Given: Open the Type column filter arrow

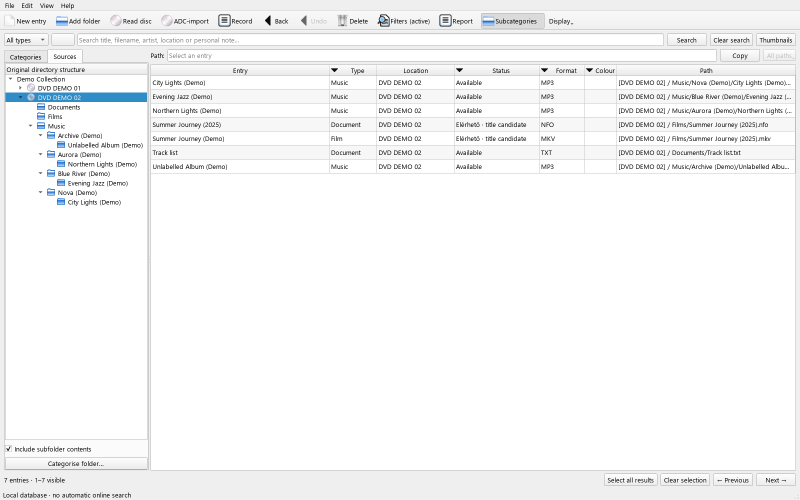Looking at the screenshot, I should point(335,70).
